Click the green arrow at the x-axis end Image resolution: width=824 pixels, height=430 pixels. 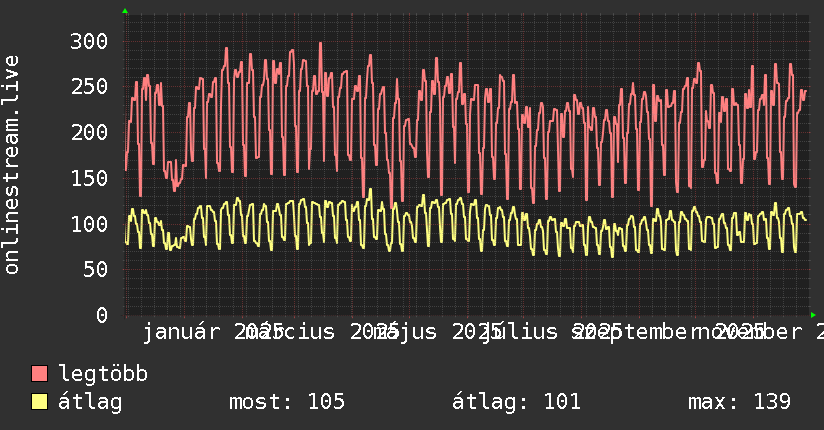tap(813, 315)
